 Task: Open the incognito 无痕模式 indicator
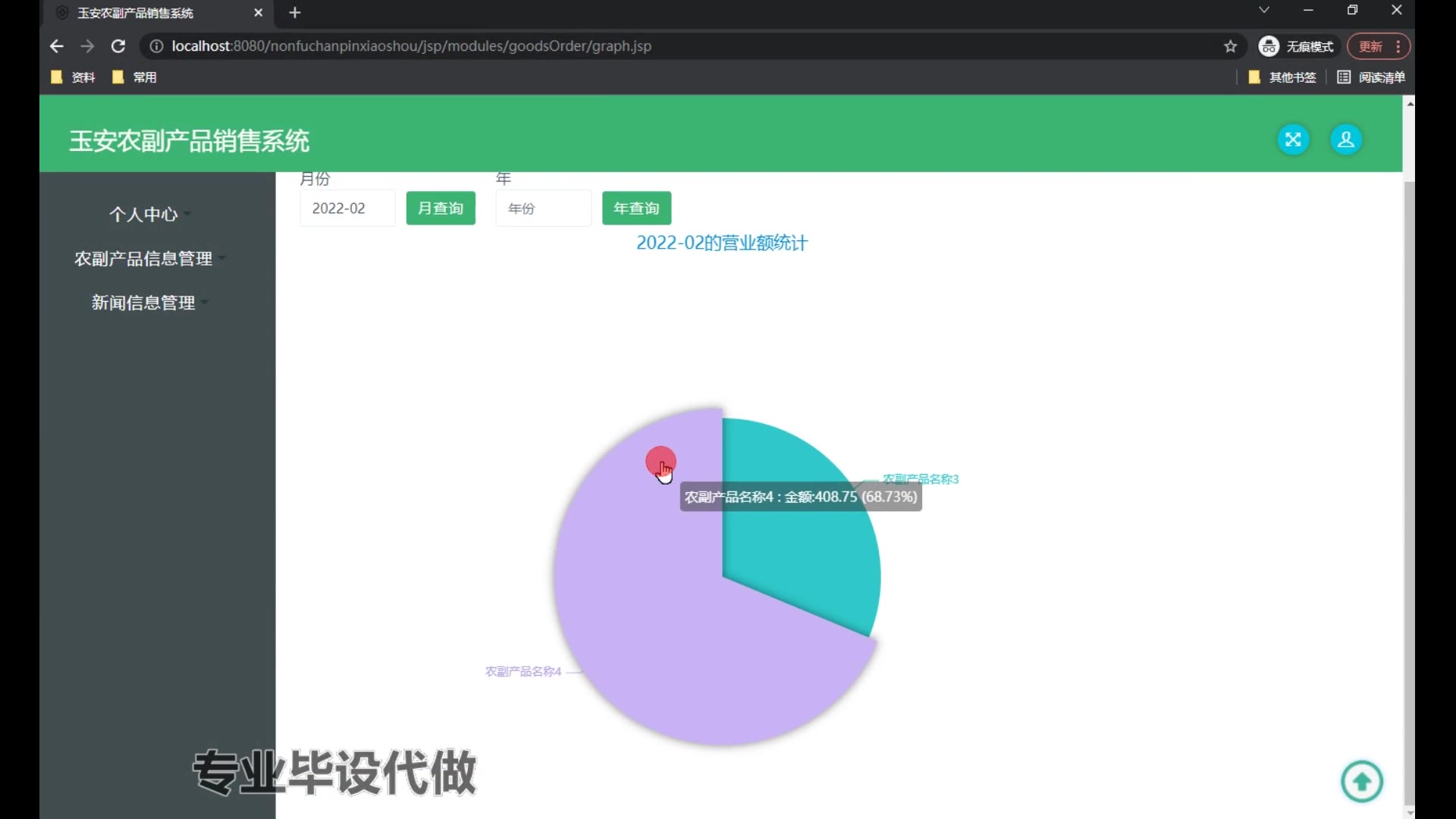point(1297,46)
